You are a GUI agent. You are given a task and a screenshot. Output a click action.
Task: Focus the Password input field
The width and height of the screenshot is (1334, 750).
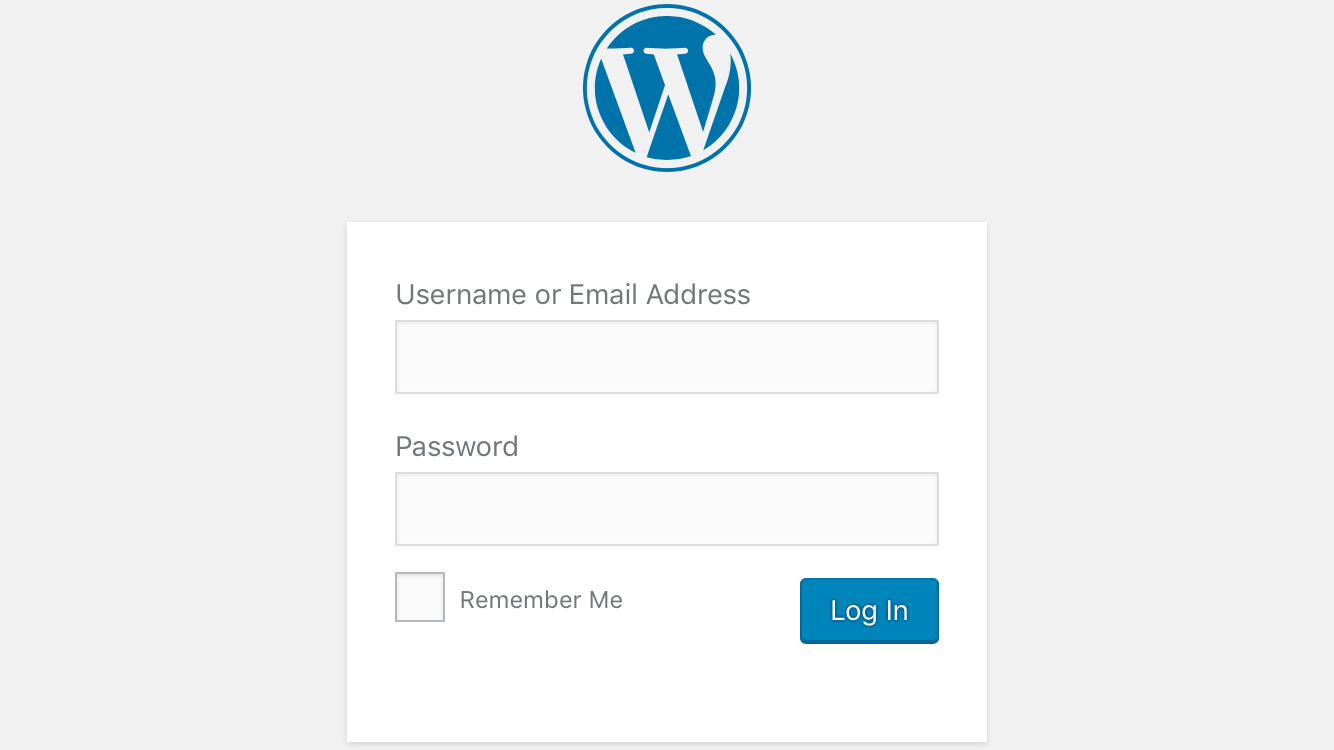click(667, 509)
